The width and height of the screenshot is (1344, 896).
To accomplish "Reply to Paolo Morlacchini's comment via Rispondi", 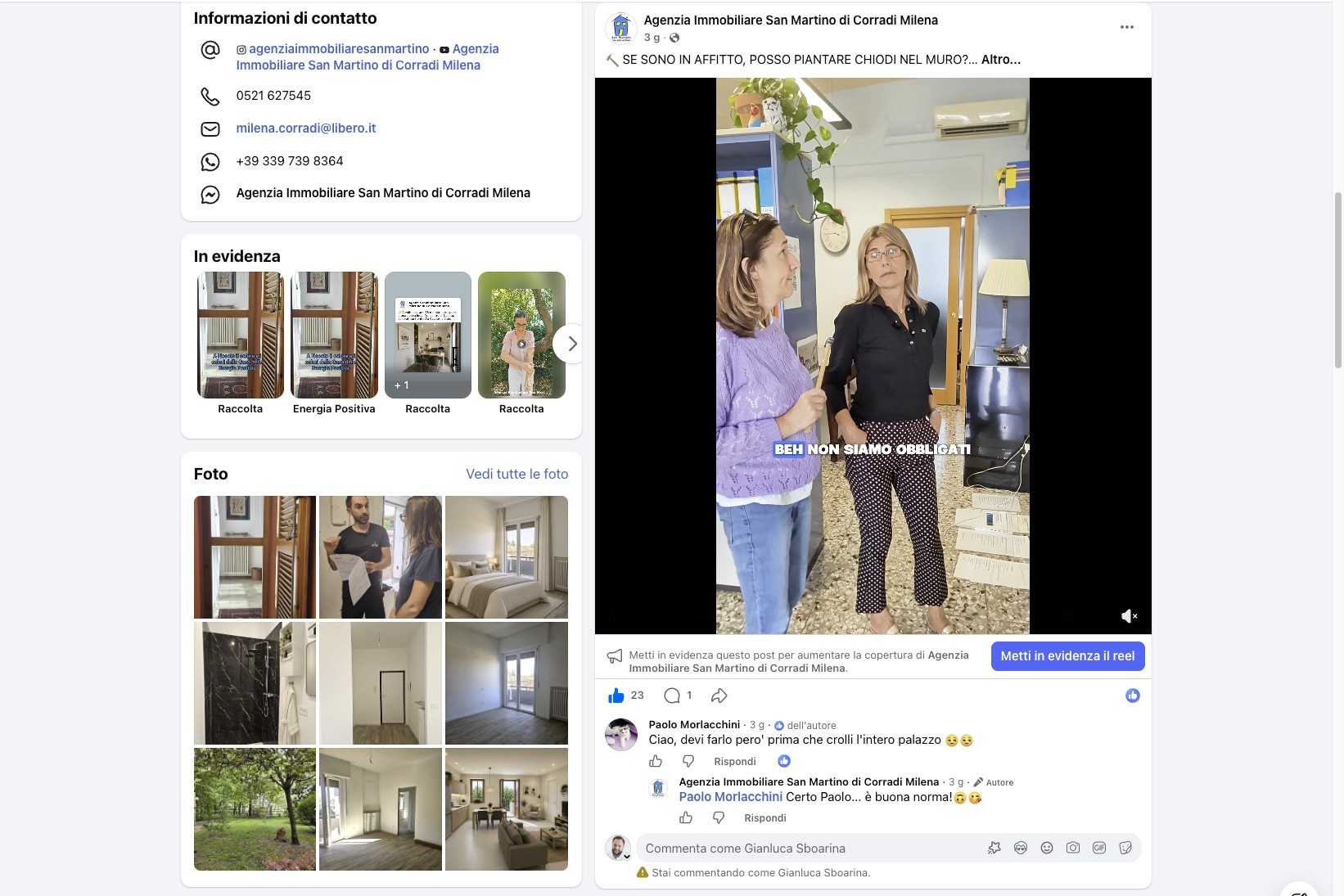I will pos(735,761).
